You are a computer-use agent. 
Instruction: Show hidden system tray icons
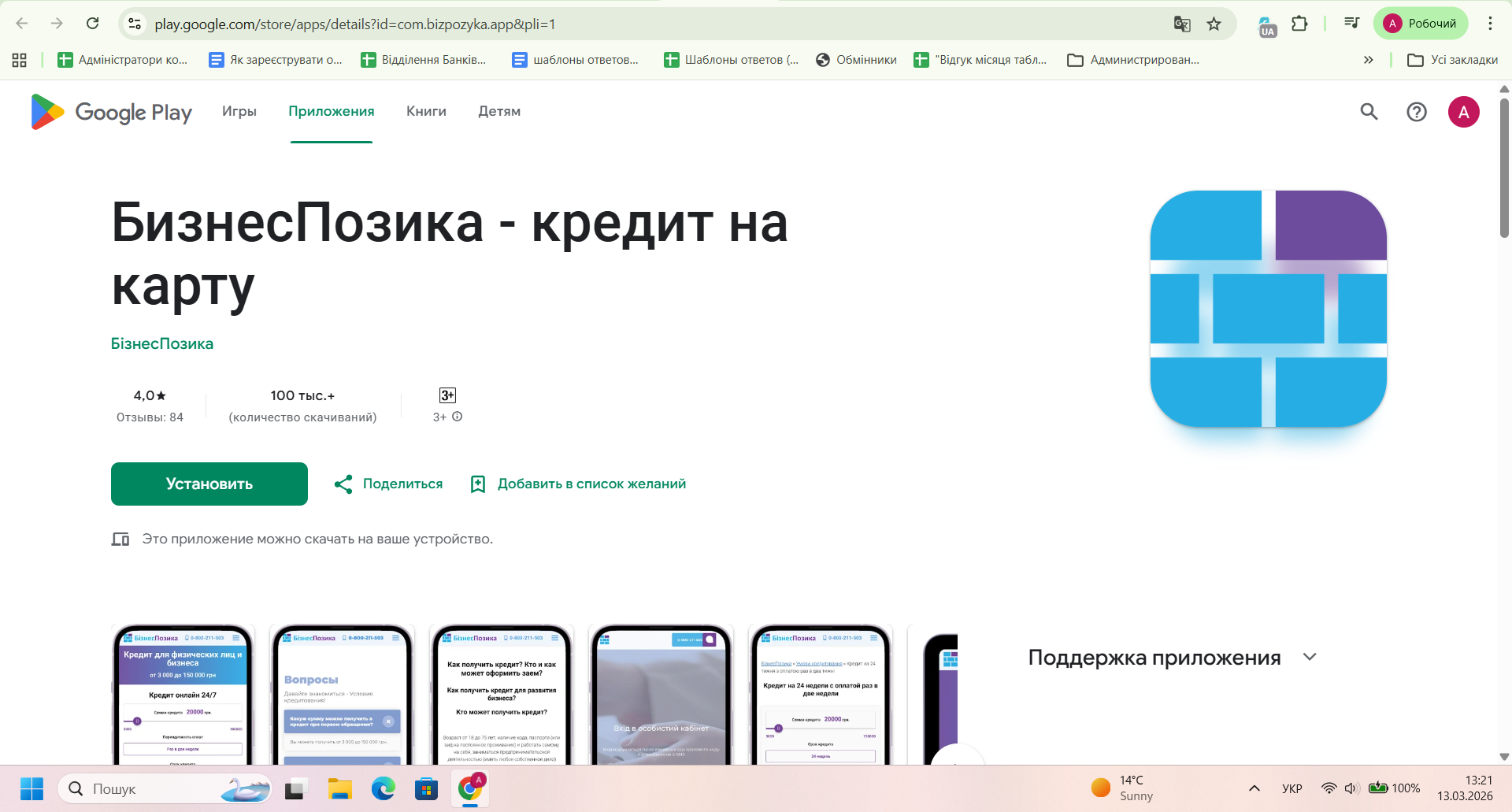click(1254, 788)
